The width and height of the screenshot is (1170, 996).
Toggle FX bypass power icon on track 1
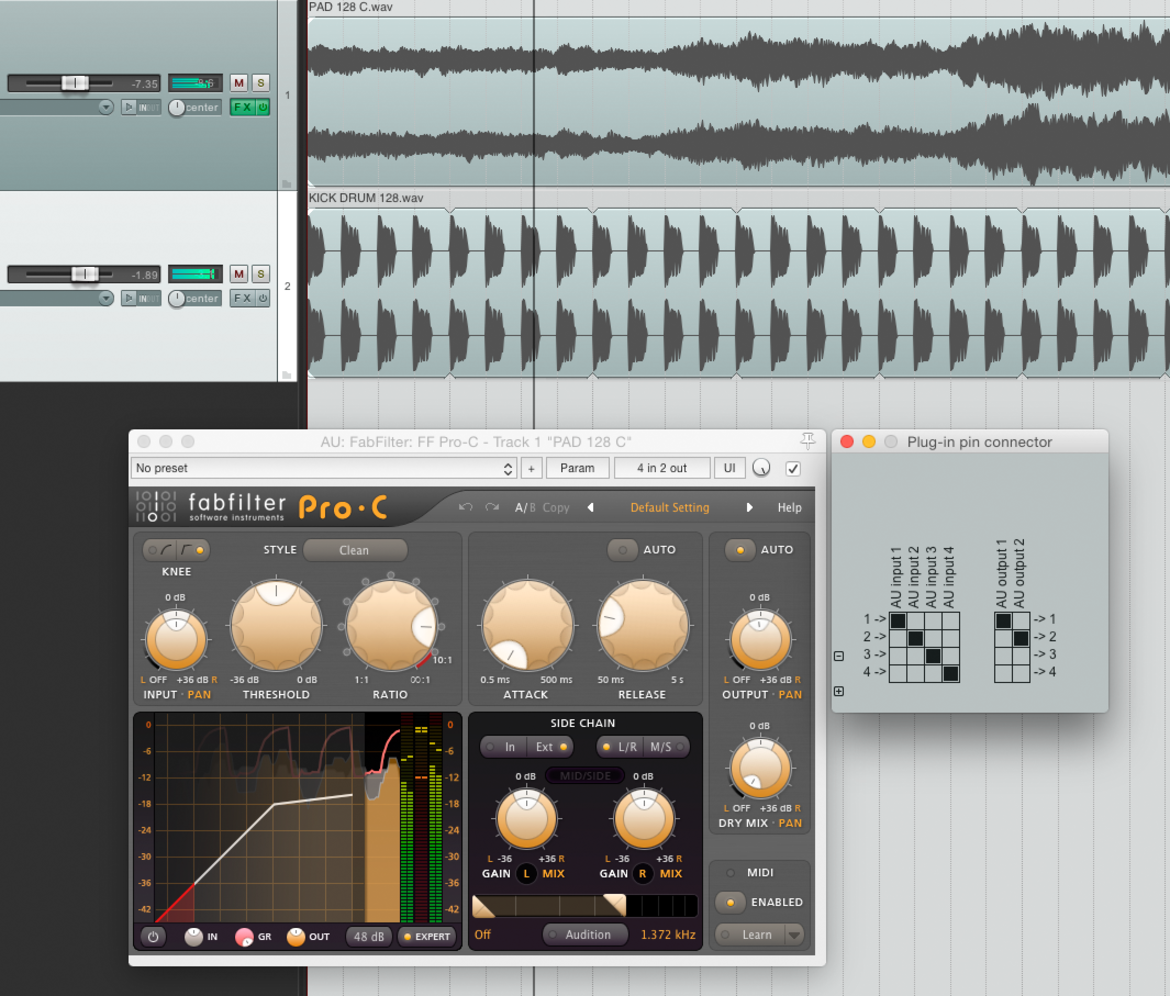(263, 107)
